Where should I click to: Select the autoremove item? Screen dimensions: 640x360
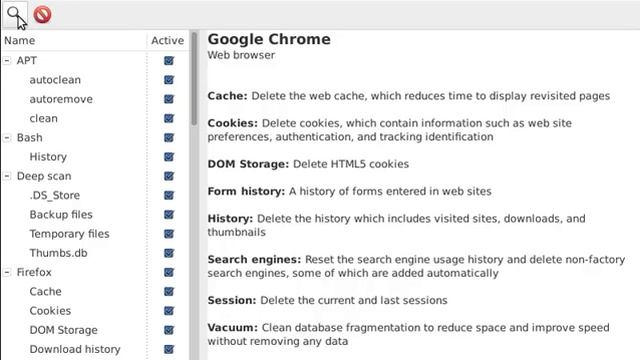(x=61, y=99)
